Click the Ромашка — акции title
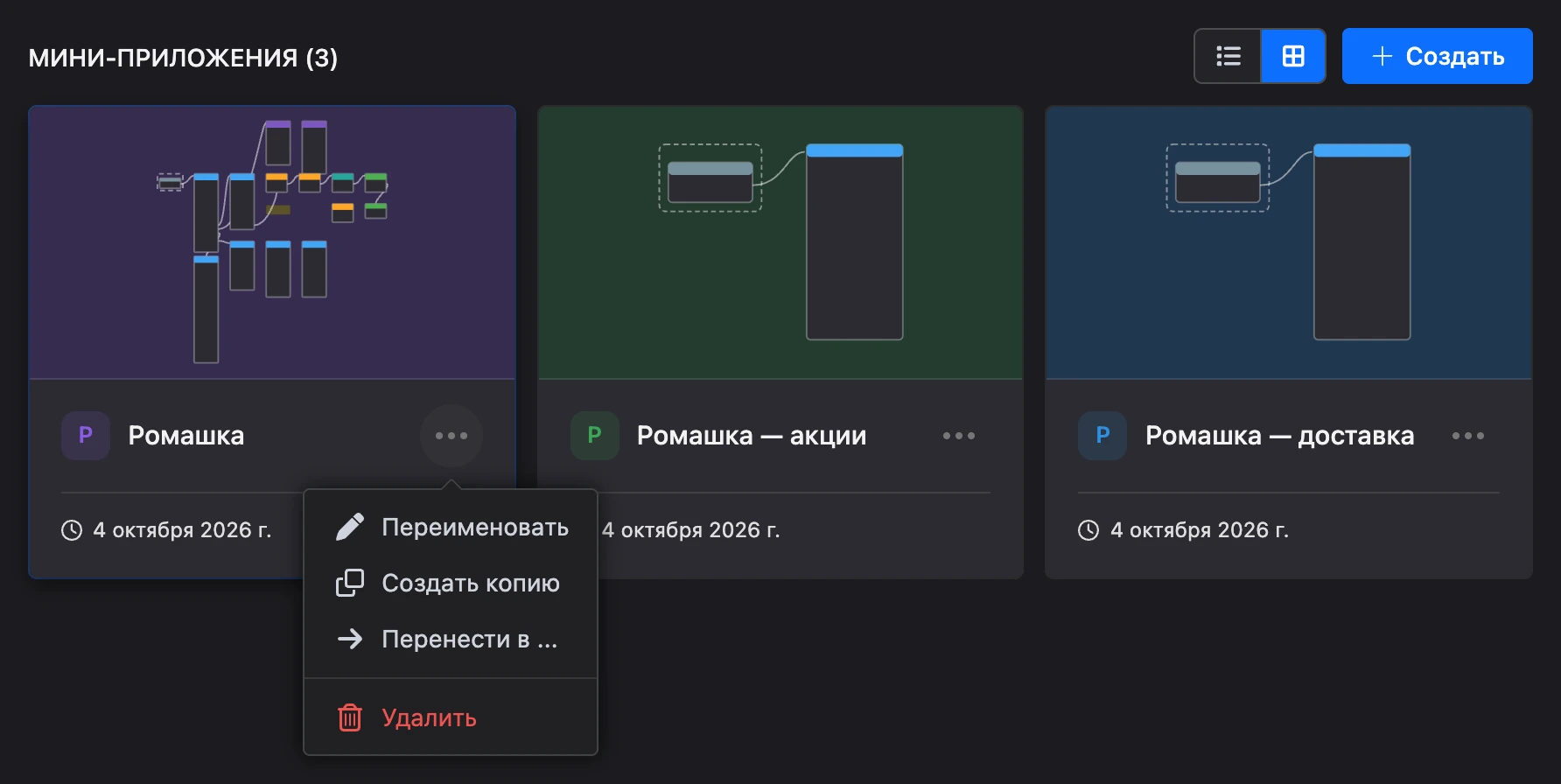Viewport: 1561px width, 784px height. click(x=752, y=436)
